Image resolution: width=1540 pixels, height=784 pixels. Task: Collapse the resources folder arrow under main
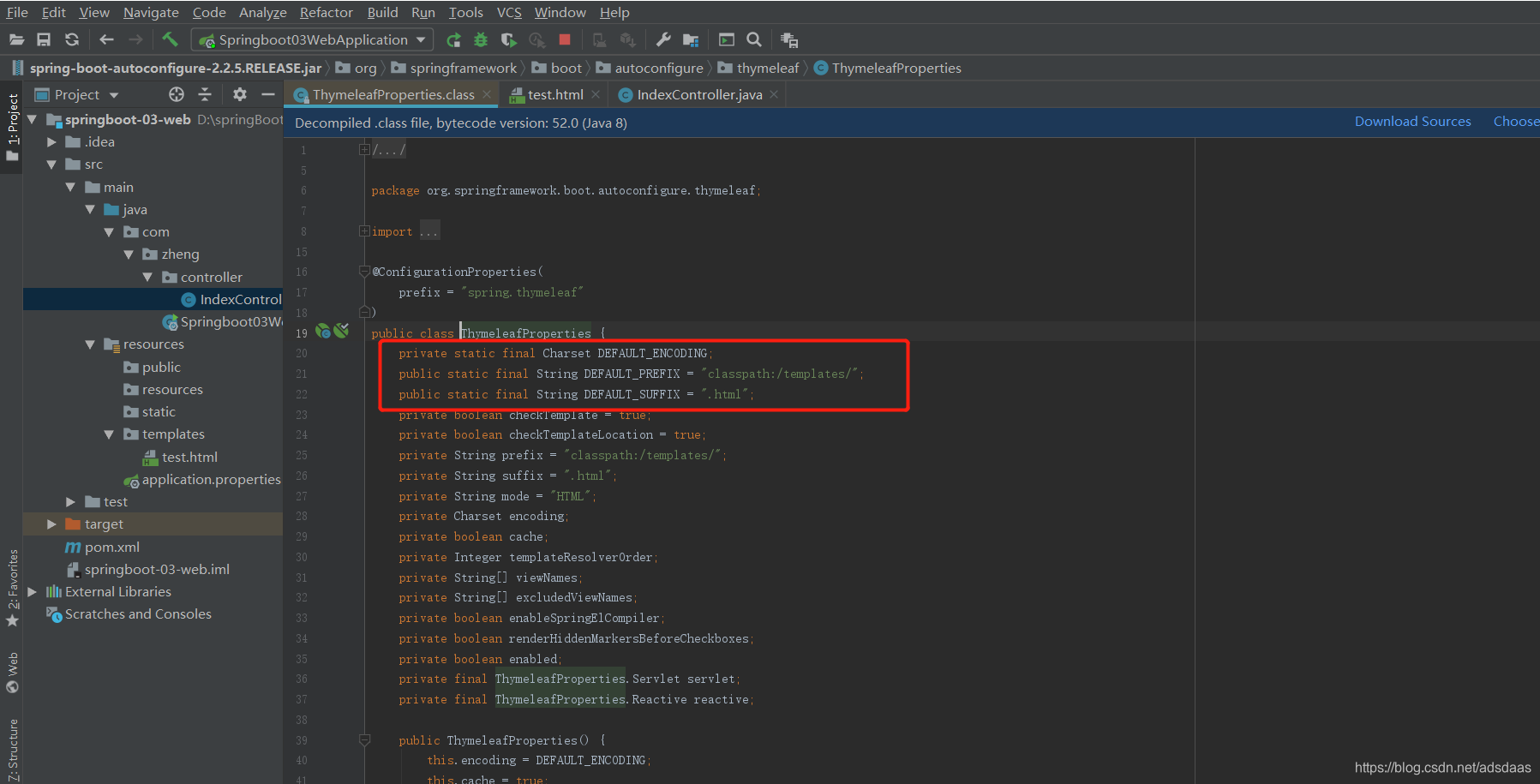coord(90,344)
